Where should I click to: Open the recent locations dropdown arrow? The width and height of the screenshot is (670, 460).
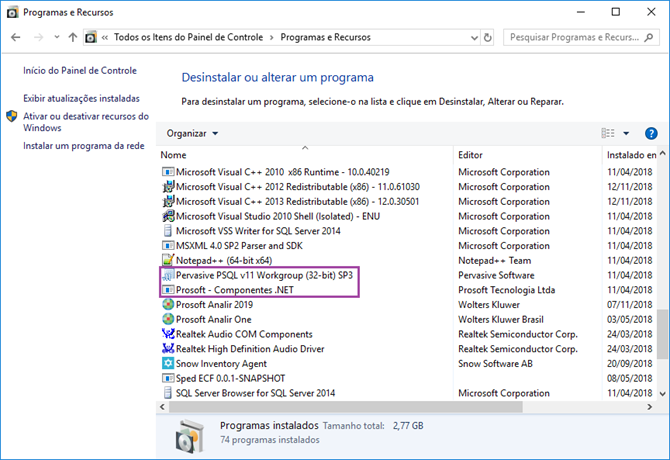point(57,37)
